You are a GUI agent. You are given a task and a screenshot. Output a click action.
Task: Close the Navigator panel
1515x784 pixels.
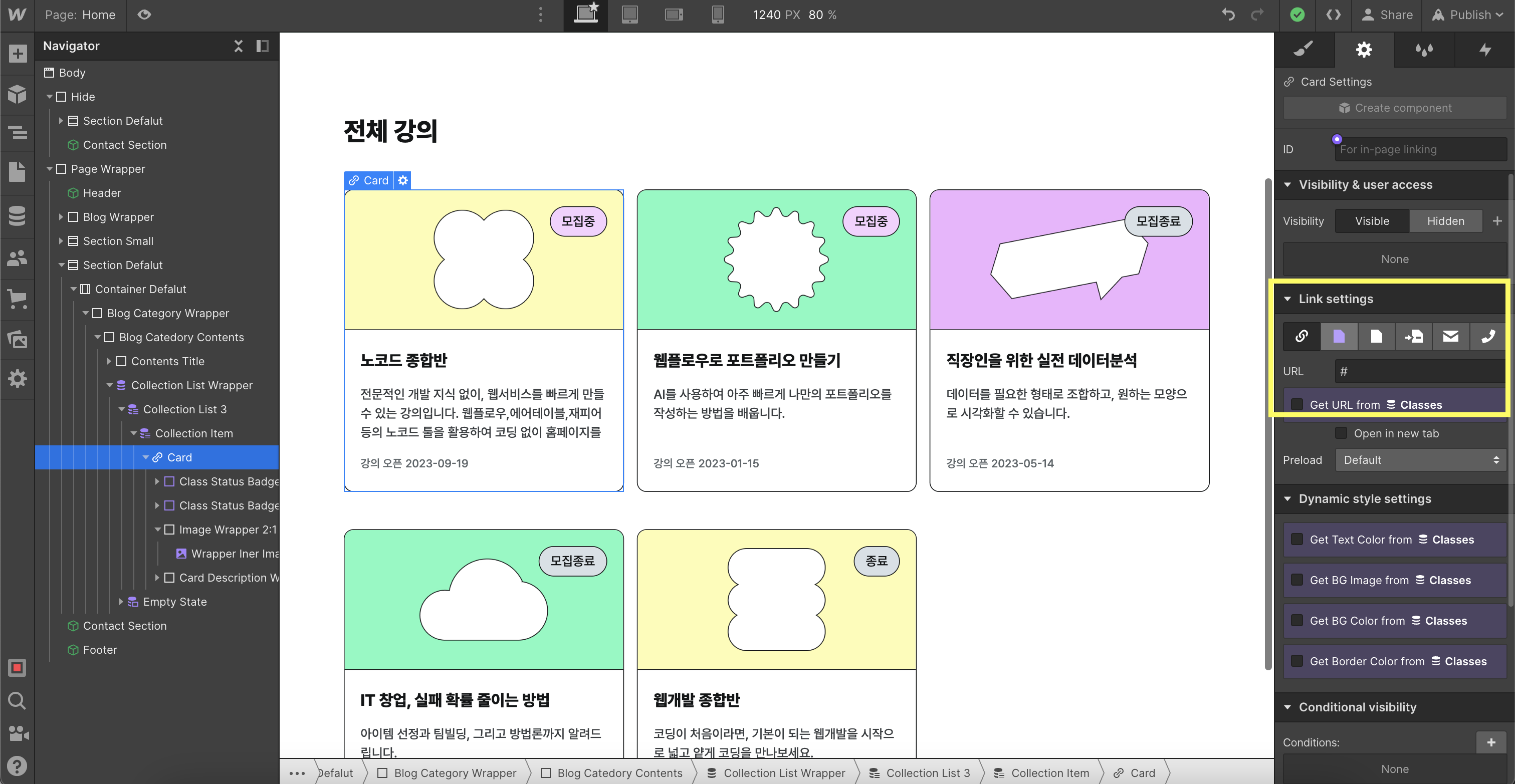pos(238,46)
